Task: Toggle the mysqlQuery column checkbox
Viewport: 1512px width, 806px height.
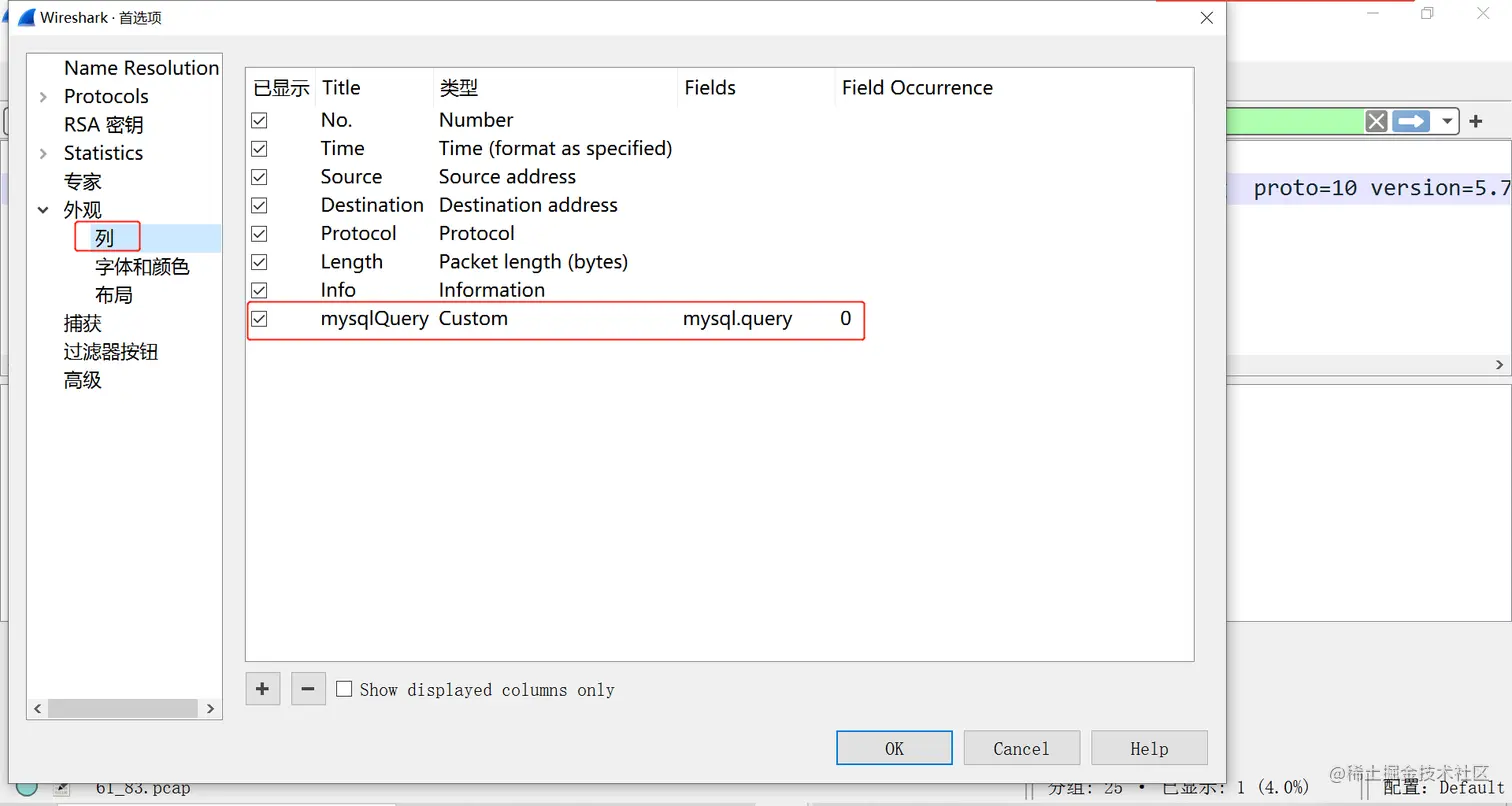Action: [x=259, y=319]
